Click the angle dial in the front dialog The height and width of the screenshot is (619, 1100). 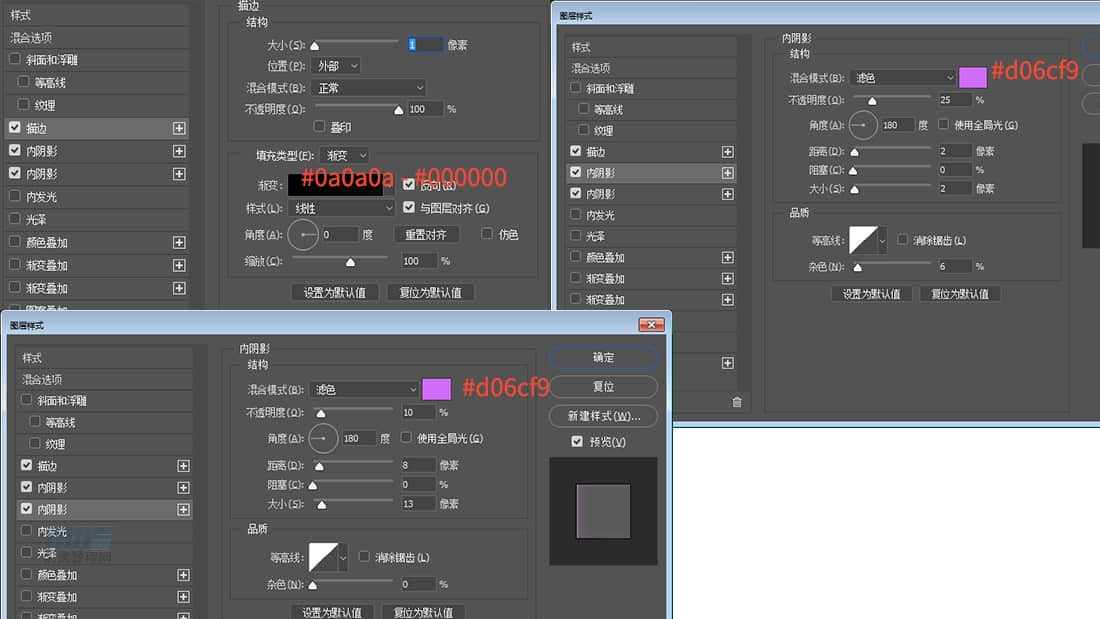click(x=323, y=438)
